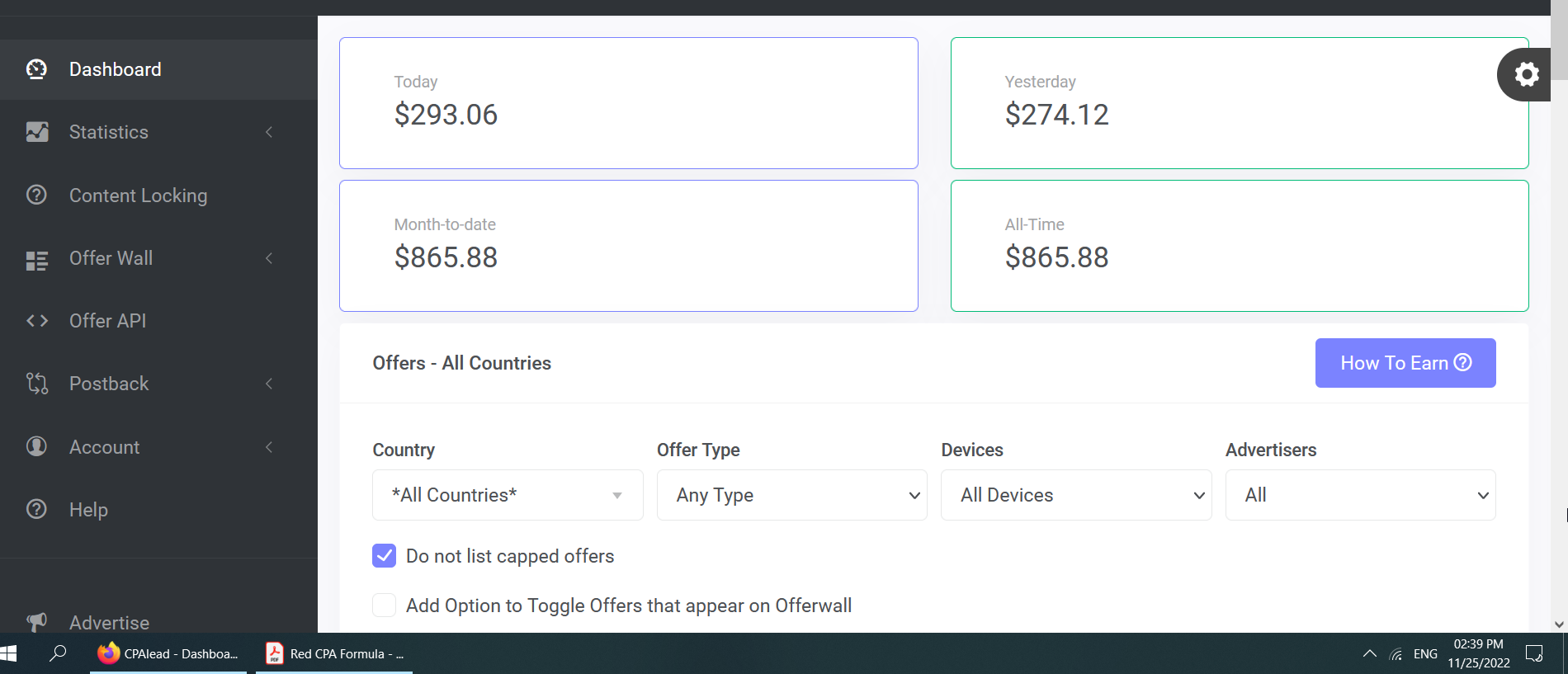Viewport: 1568px width, 674px height.
Task: Click the Statistics chart icon
Action: 36,132
